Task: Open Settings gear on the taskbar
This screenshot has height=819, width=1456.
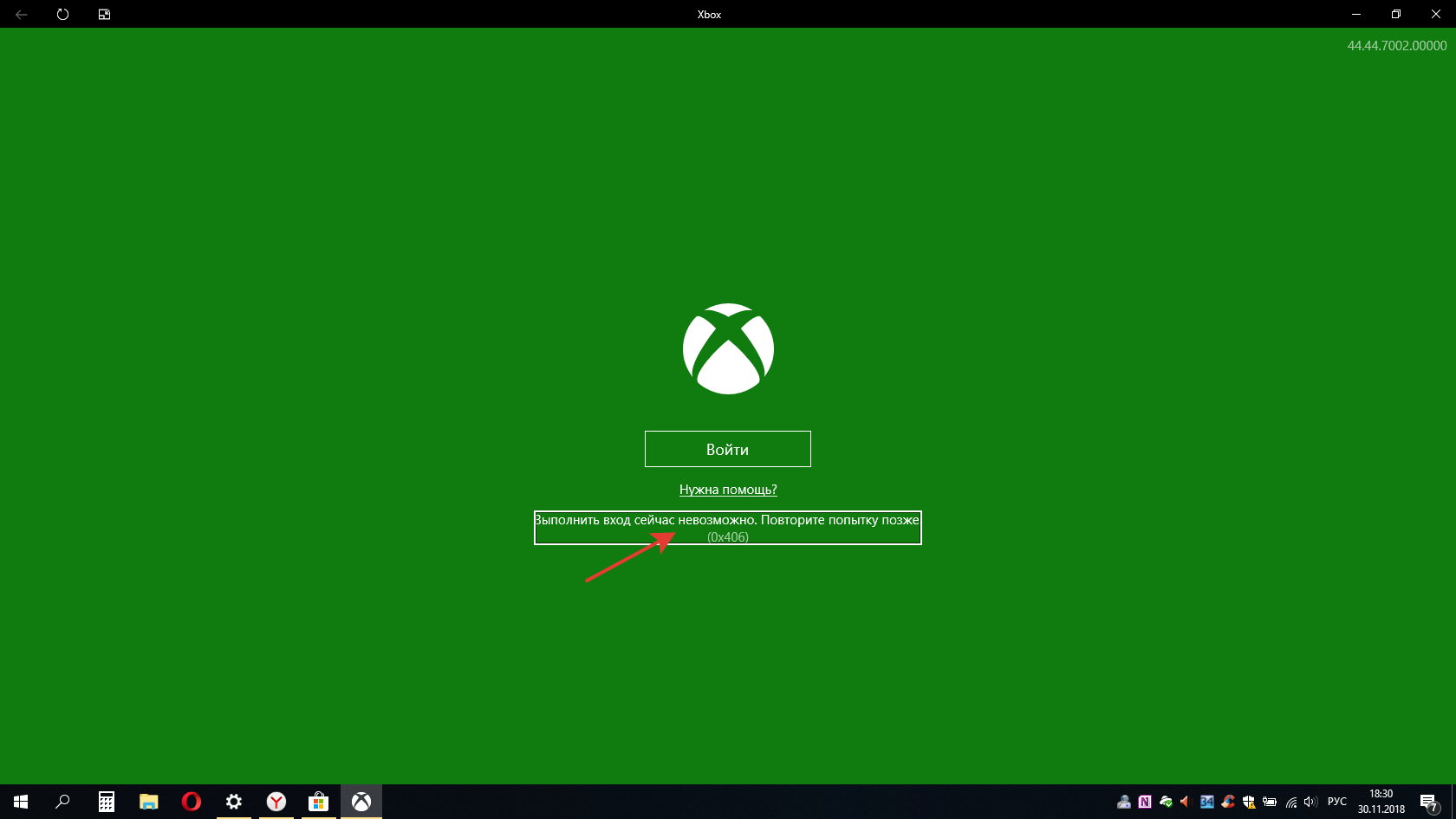Action: coord(234,802)
